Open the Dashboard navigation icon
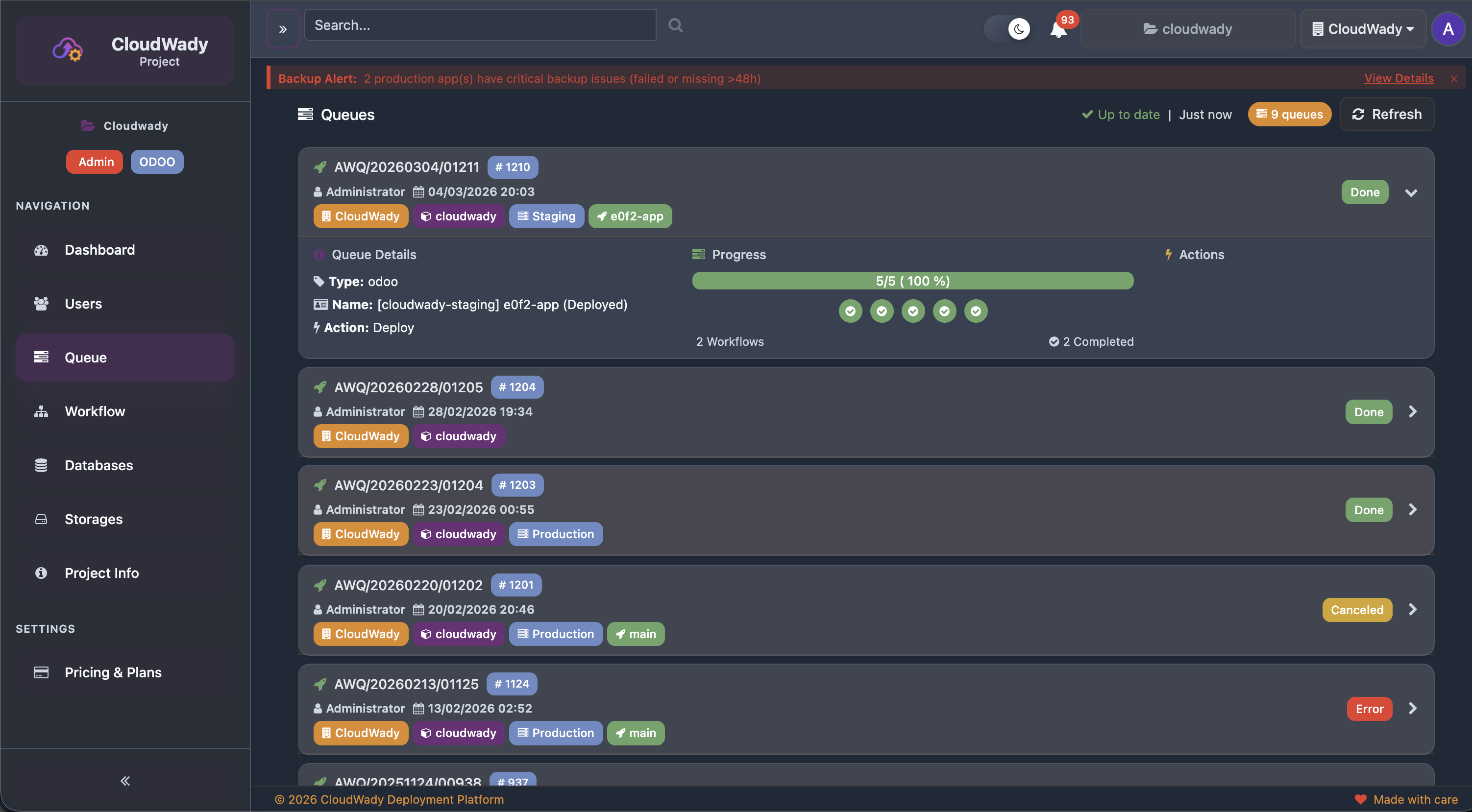Screen dimensions: 1472x812 point(41,250)
